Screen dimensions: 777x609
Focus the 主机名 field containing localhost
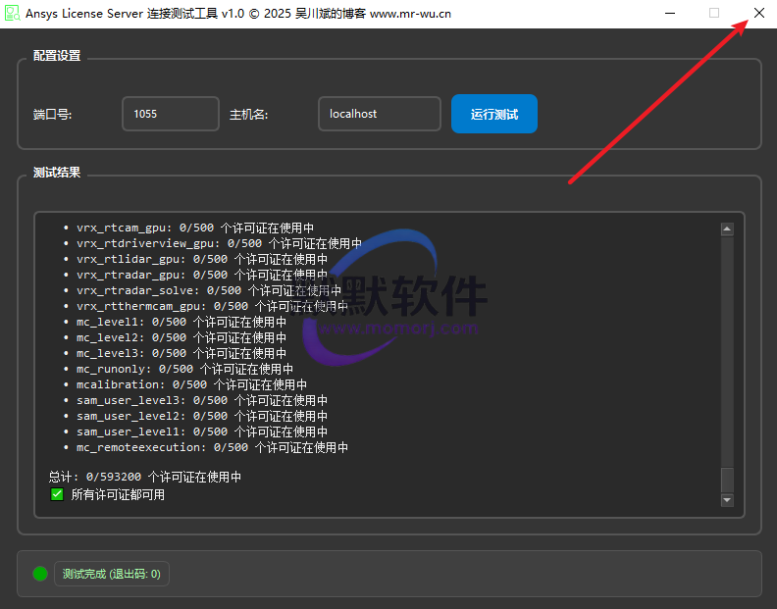point(379,114)
